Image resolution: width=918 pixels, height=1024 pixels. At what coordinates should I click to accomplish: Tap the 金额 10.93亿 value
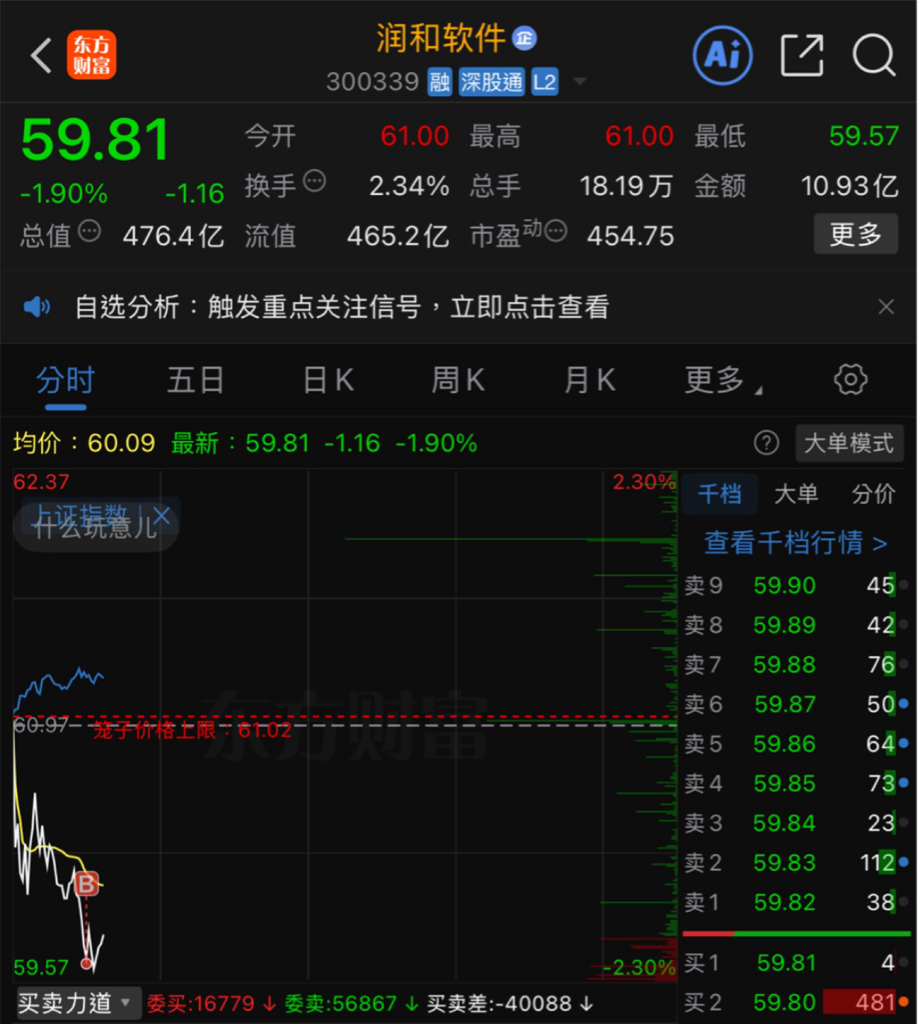849,186
